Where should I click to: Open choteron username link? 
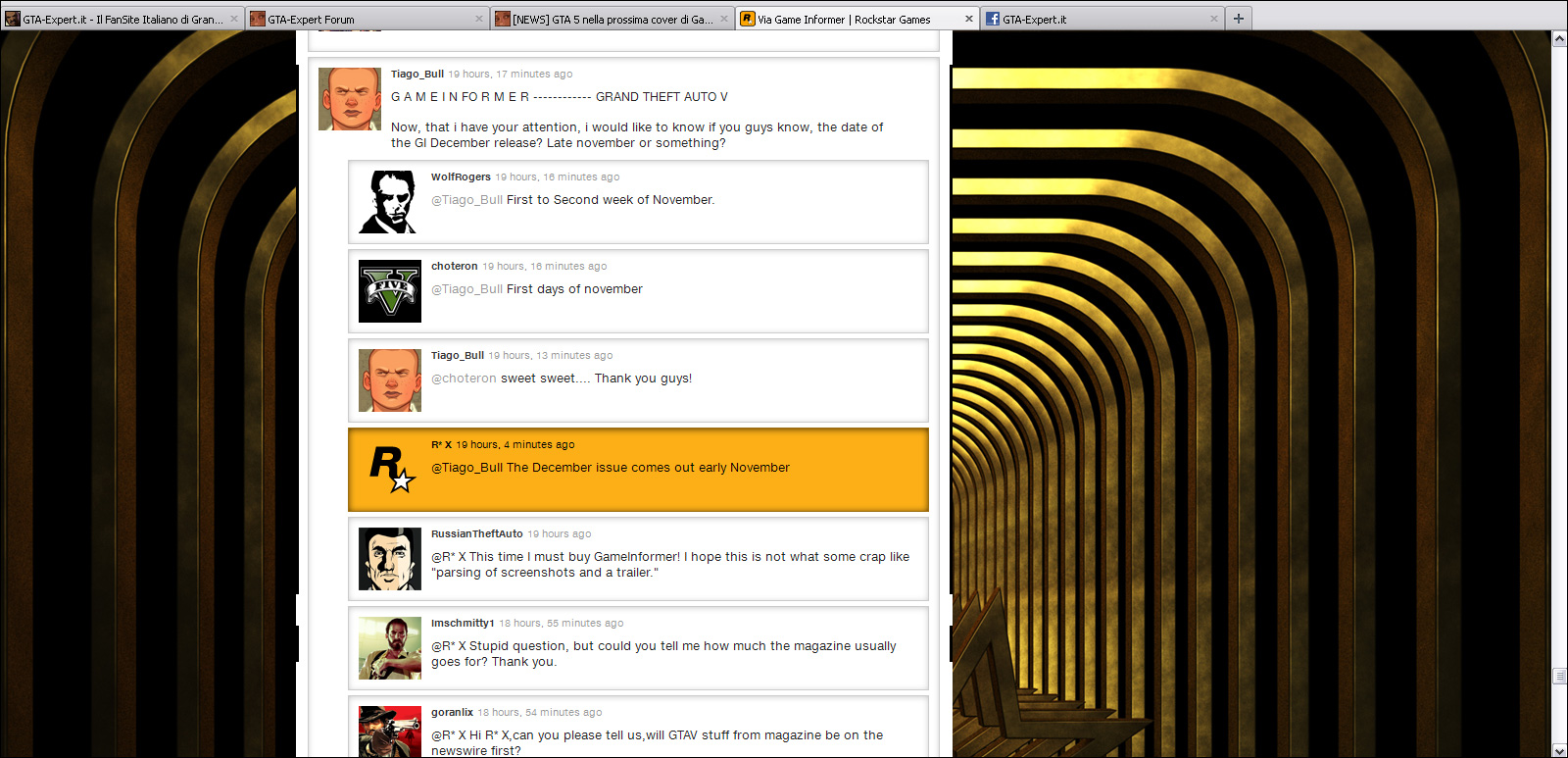(x=455, y=266)
